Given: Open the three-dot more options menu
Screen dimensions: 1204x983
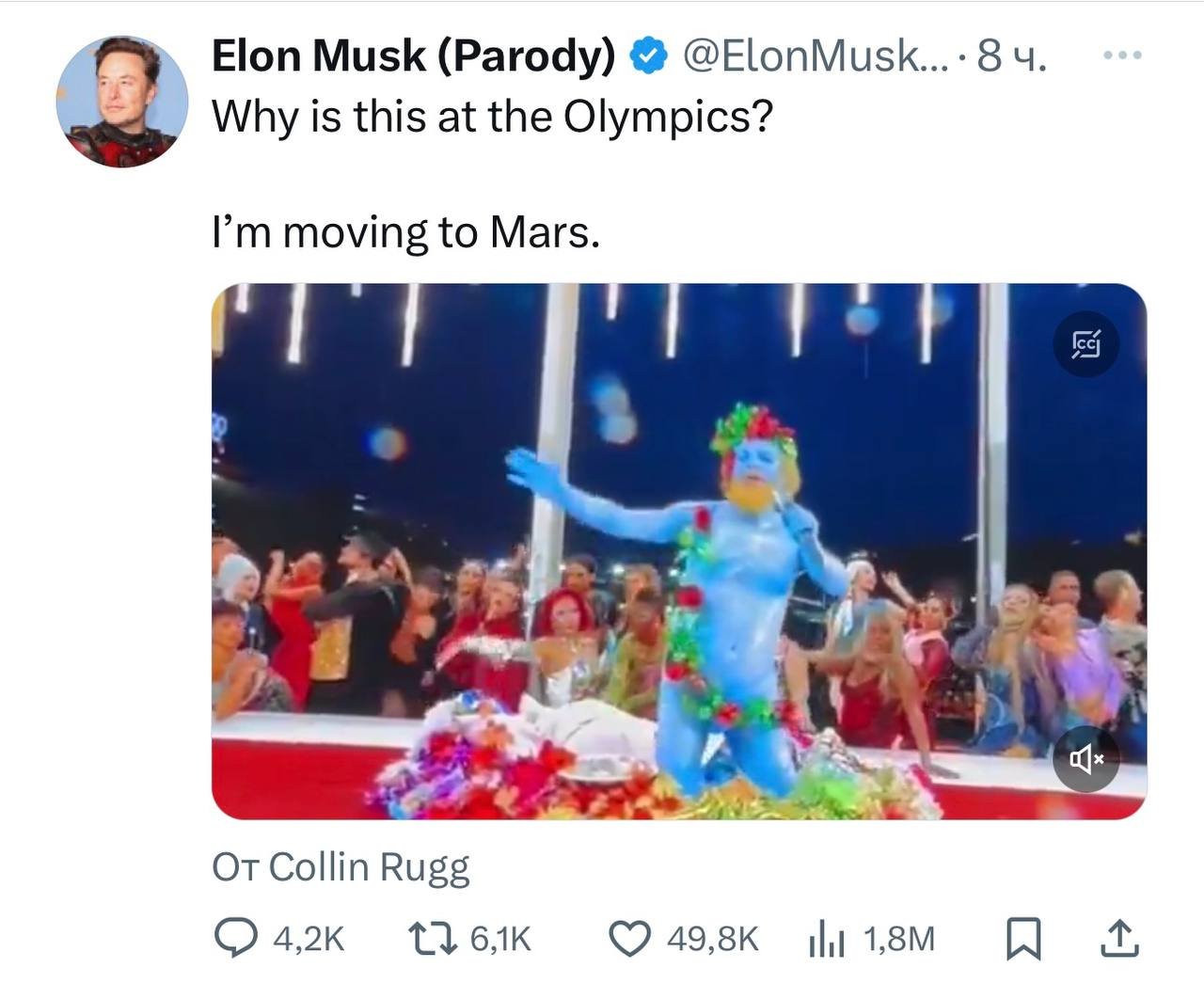Looking at the screenshot, I should pyautogui.click(x=1122, y=56).
